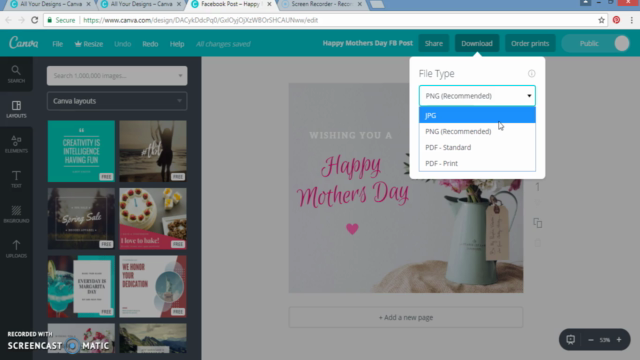Click the File Type info icon
Image resolution: width=640 pixels, height=360 pixels.
click(x=531, y=73)
